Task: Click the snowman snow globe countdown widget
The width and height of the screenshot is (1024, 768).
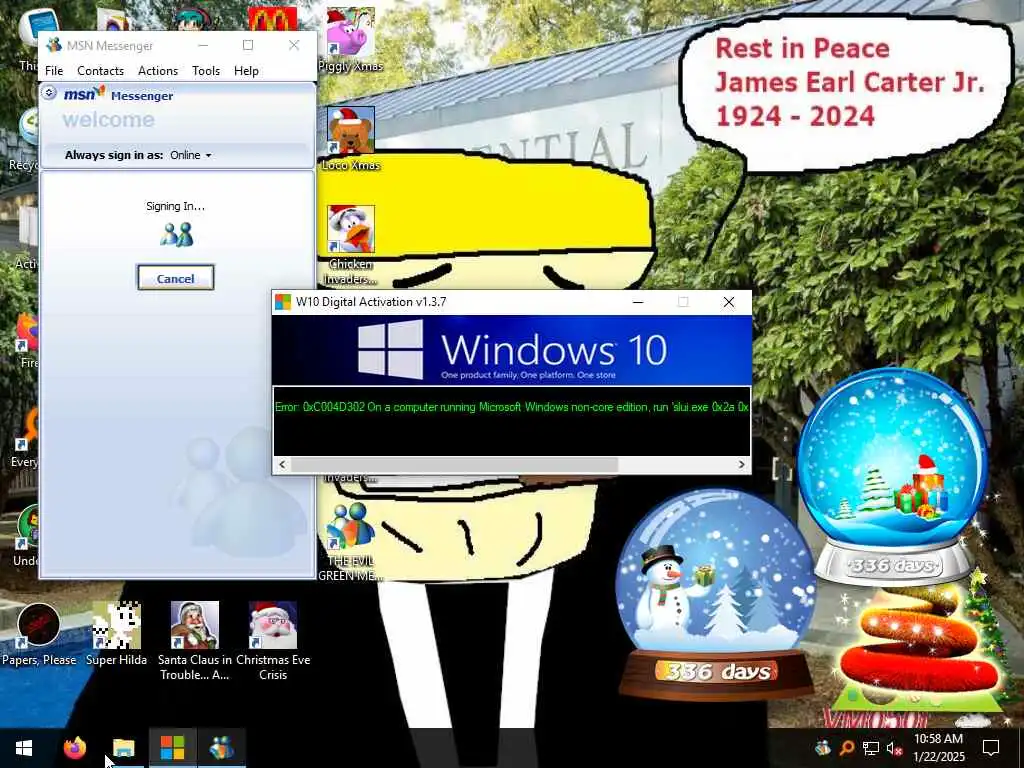Action: [716, 594]
